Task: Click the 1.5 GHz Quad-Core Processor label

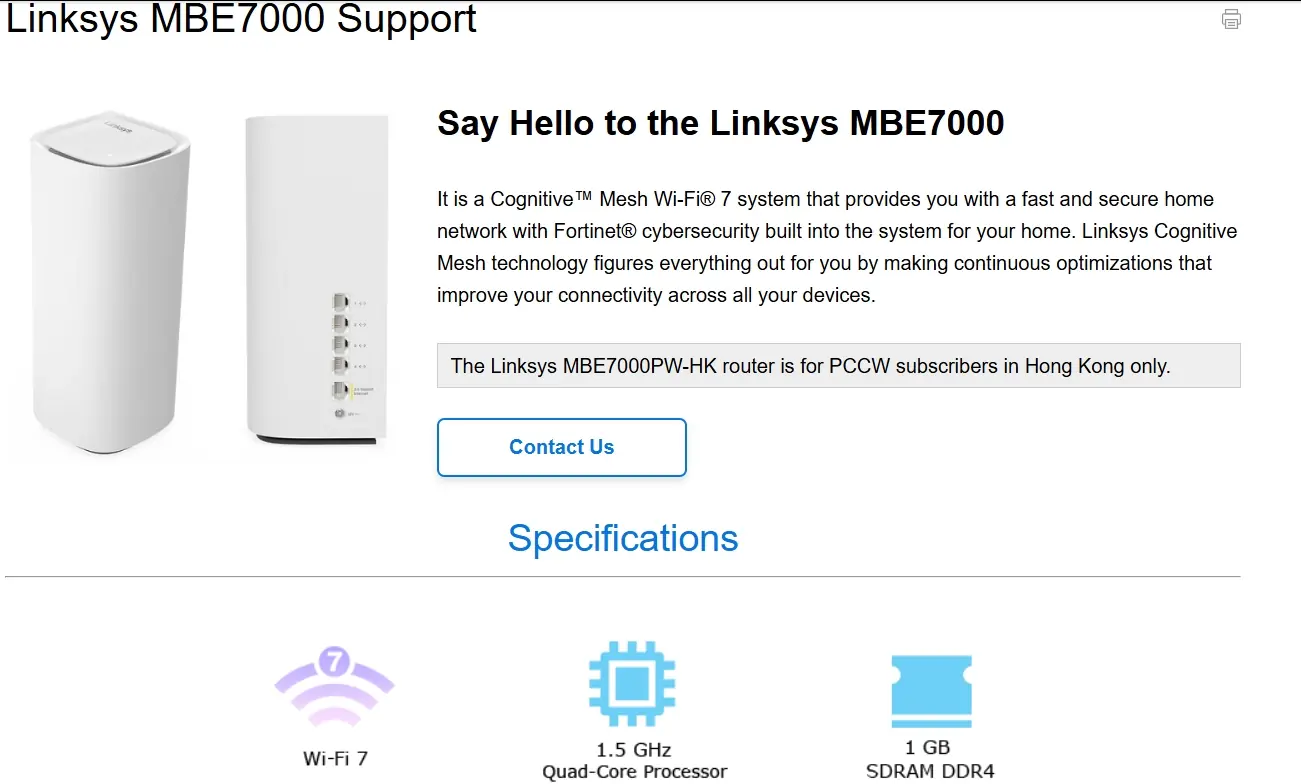Action: [x=634, y=760]
